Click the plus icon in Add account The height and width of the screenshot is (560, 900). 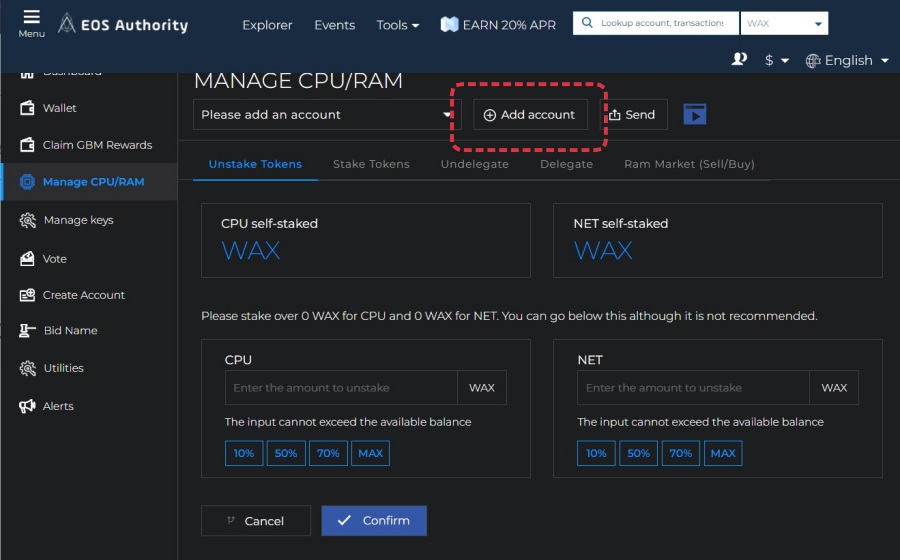click(x=490, y=115)
